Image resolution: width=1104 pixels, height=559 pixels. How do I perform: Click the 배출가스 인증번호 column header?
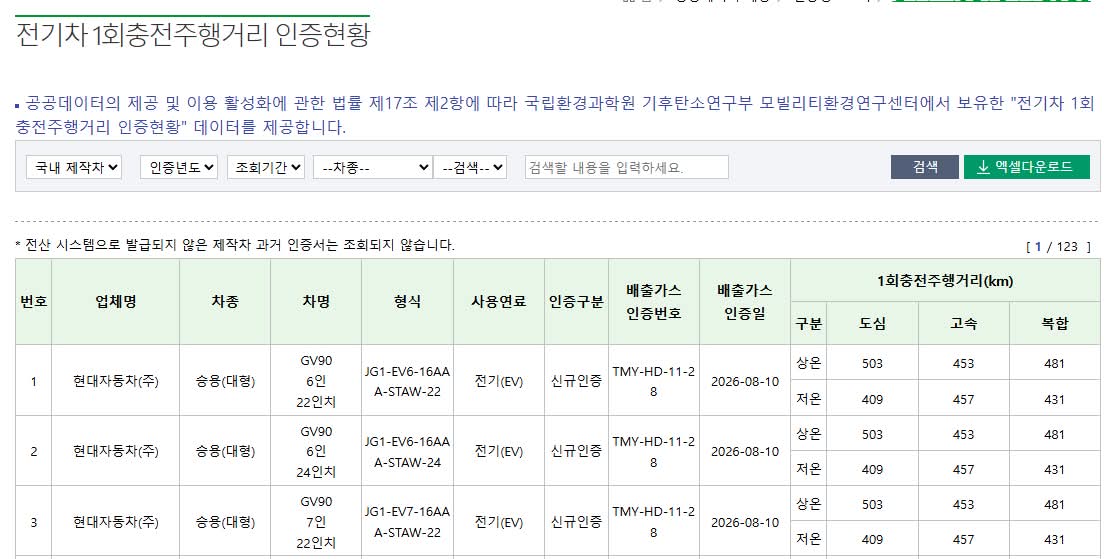[653, 302]
